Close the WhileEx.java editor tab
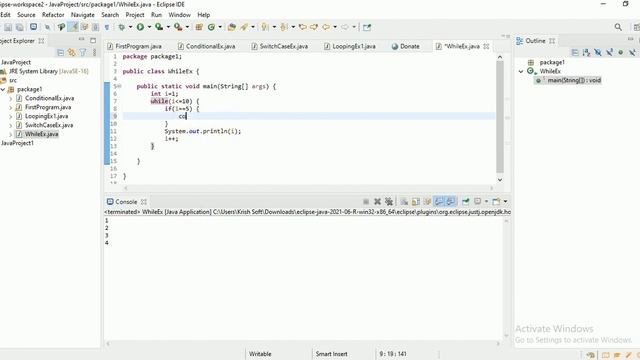640x360 pixels. pyautogui.click(x=487, y=47)
